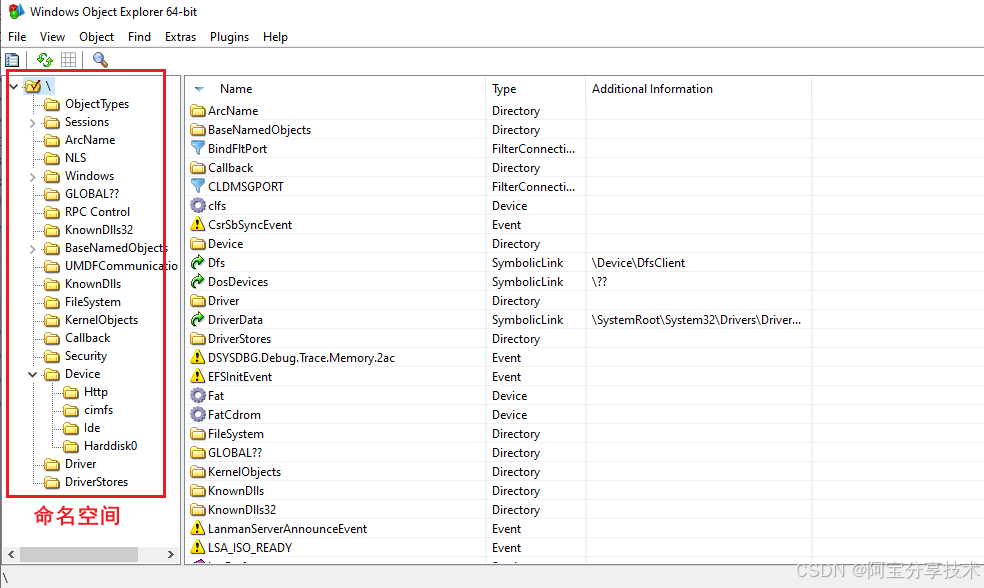Screen dimensions: 984x588
Task: Click the FatCdrom device gear icon
Action: [x=198, y=414]
